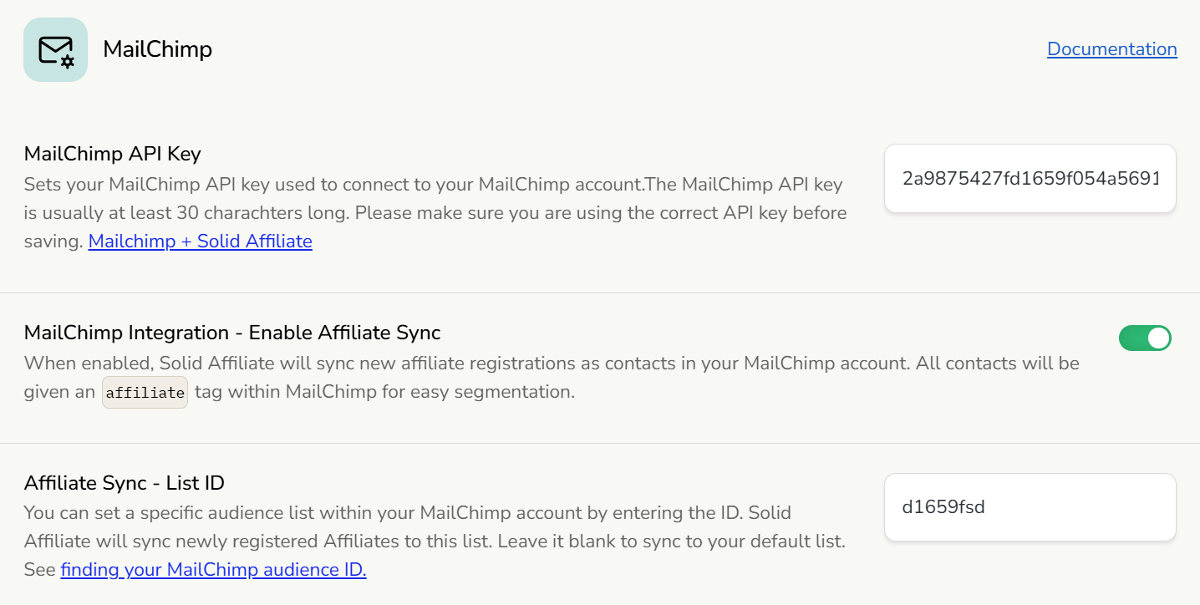Screen dimensions: 1200x605
Task: Click the 'tag within MailChimp for easy segmentation' text
Action: coord(385,392)
